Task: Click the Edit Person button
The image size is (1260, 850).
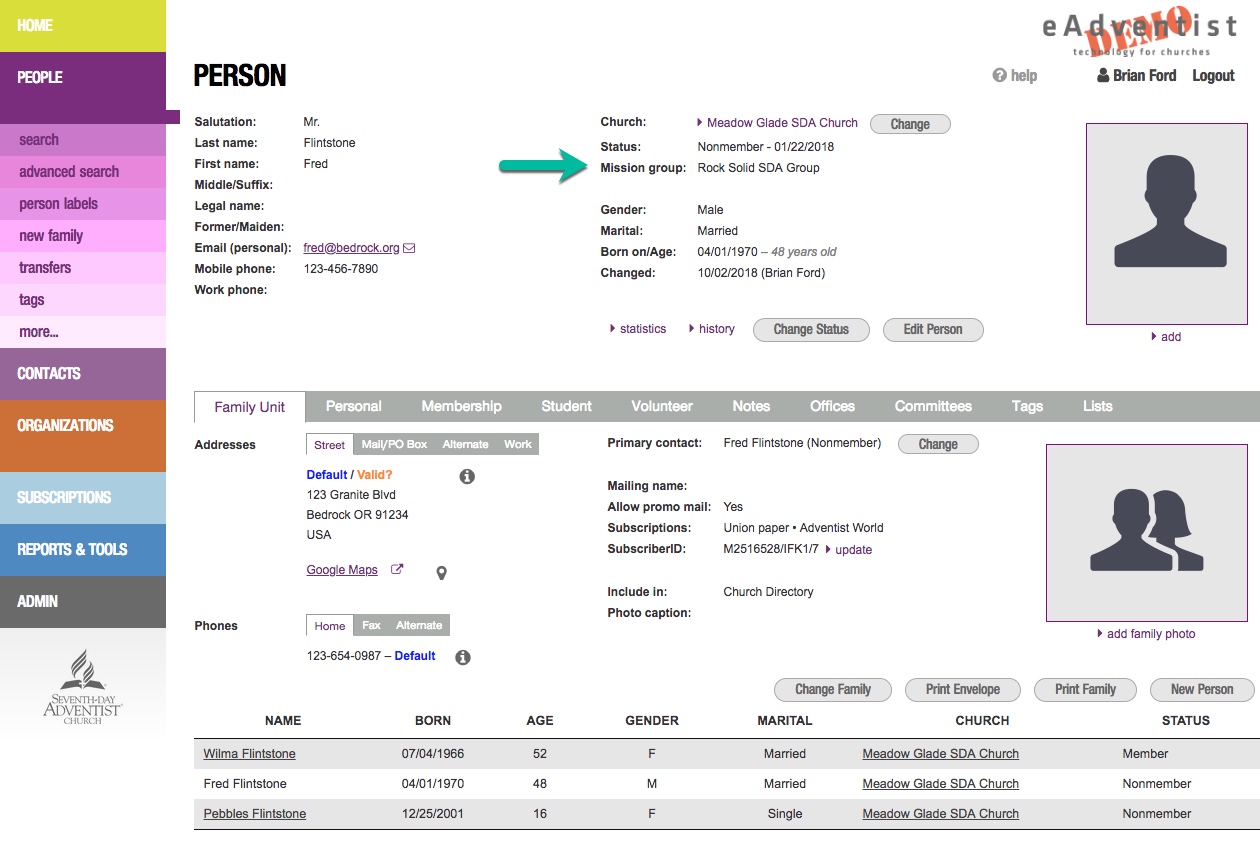Action: pyautogui.click(x=932, y=330)
